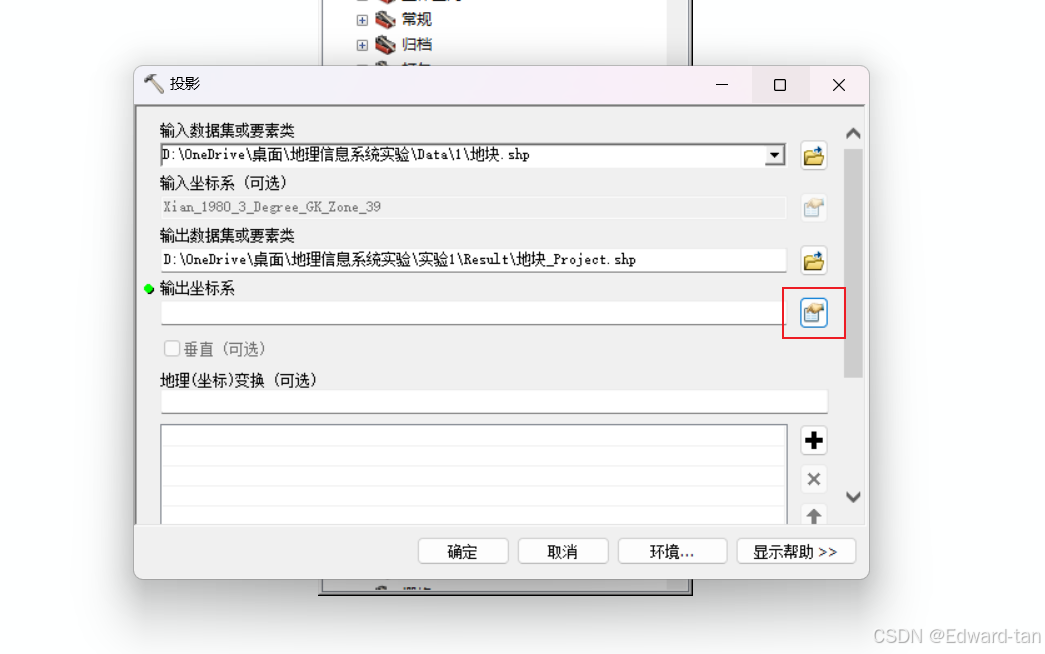Click the output dataset path field
This screenshot has height=654, width=1045.
[473, 260]
